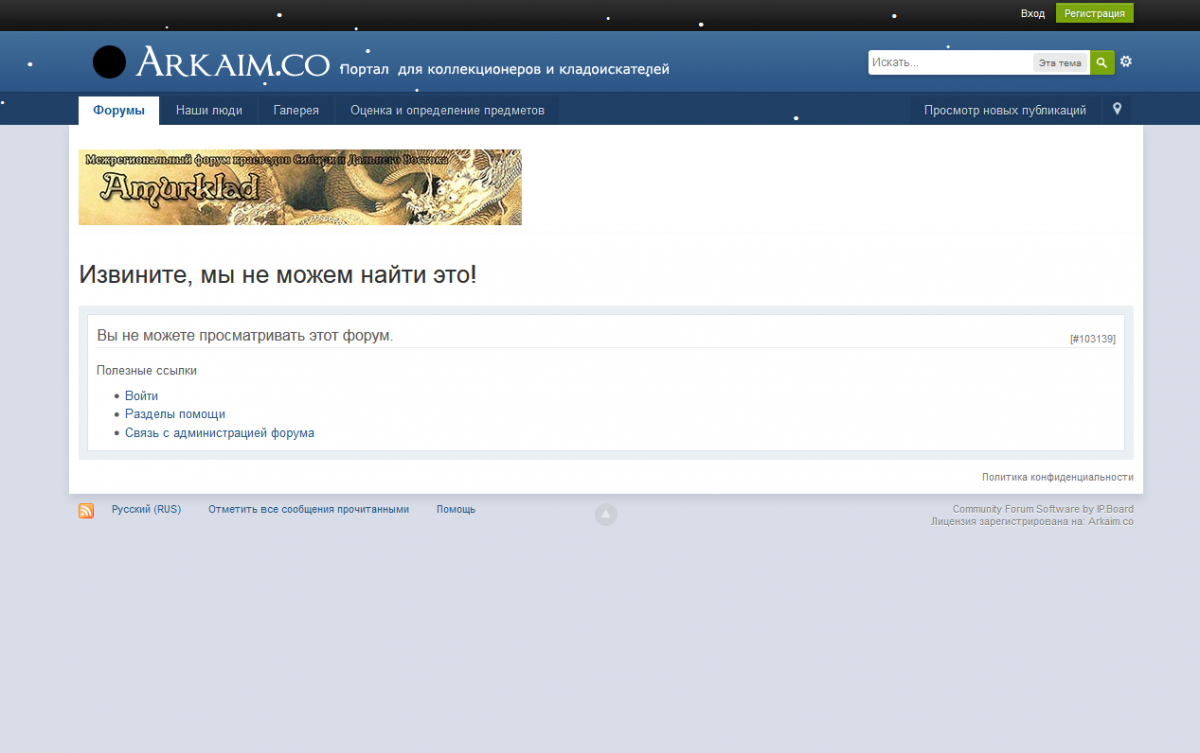Open the Русский (RUS) language selector

[146, 509]
